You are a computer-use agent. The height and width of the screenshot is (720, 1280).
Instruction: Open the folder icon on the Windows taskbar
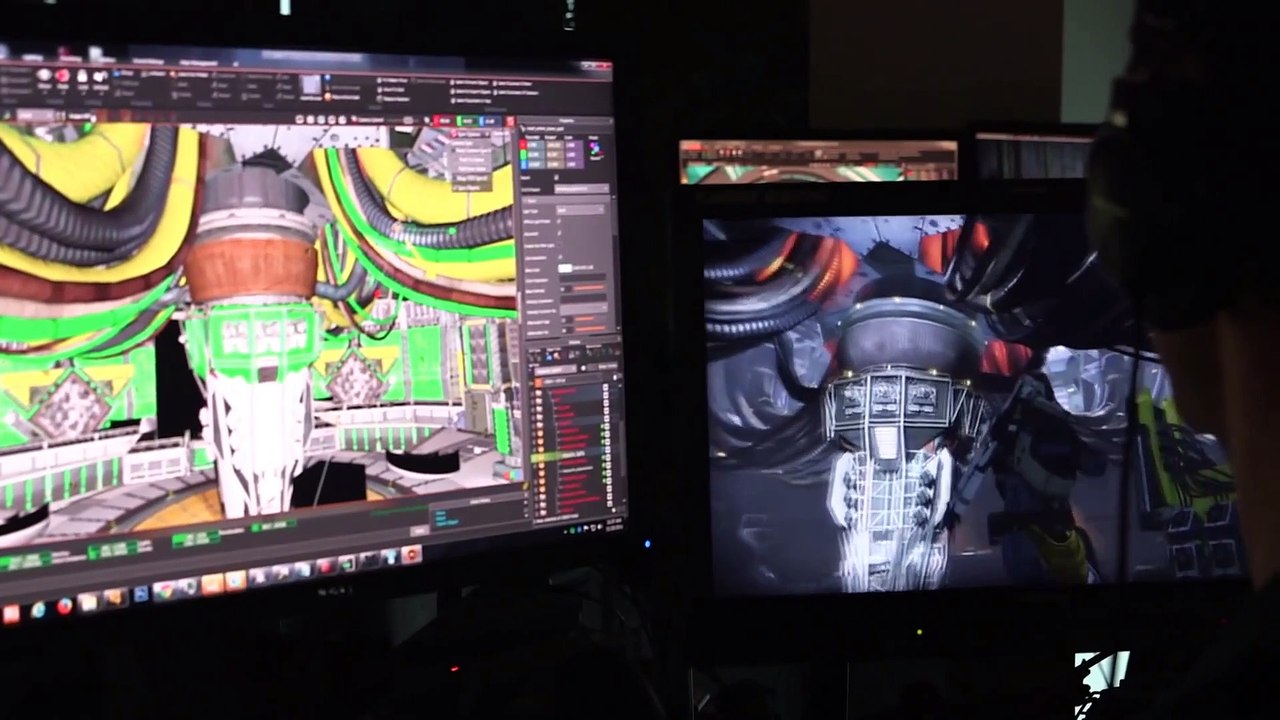click(x=89, y=602)
